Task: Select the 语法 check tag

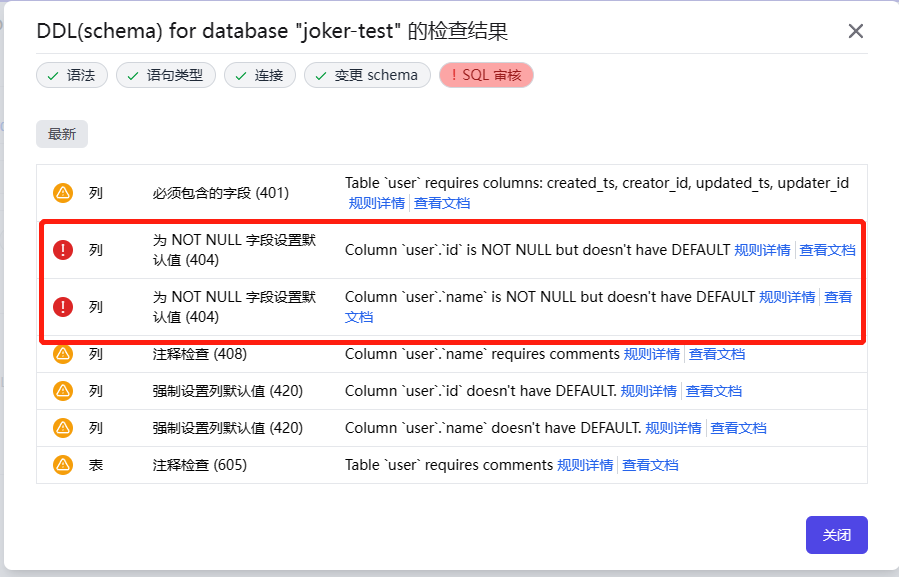Action: coord(72,75)
